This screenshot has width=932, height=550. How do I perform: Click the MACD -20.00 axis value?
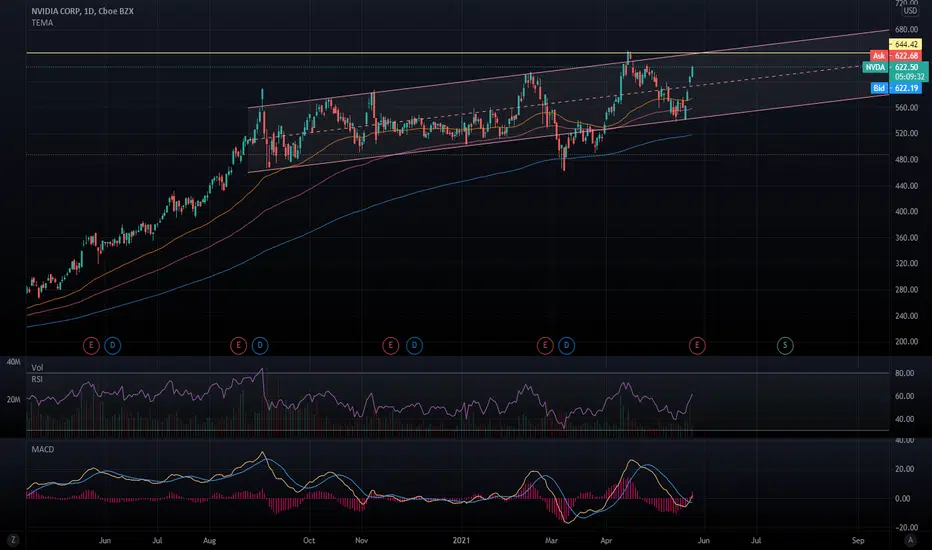pyautogui.click(x=905, y=527)
